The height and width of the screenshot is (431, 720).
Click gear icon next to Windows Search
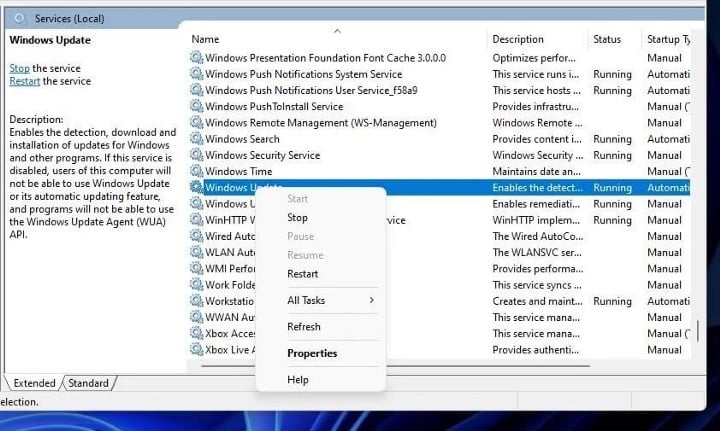(197, 139)
